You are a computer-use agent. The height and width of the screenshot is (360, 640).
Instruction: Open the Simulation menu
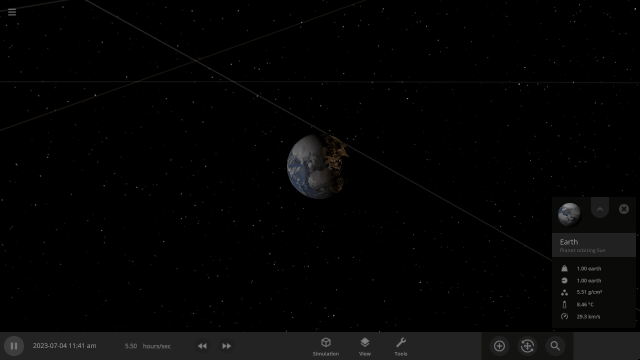pyautogui.click(x=326, y=347)
